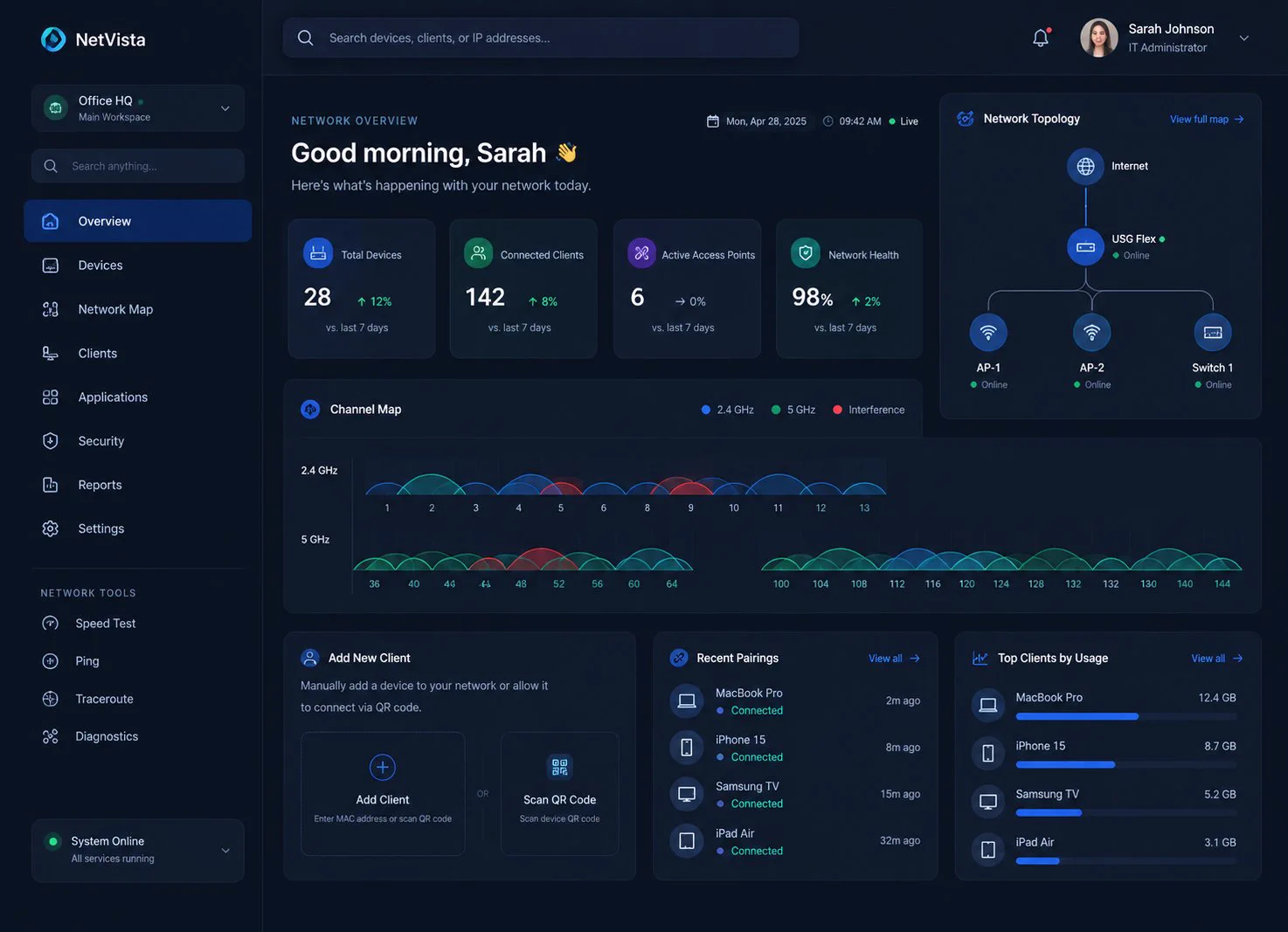Click View all in Recent Pairings
1288x932 pixels.
click(x=894, y=659)
